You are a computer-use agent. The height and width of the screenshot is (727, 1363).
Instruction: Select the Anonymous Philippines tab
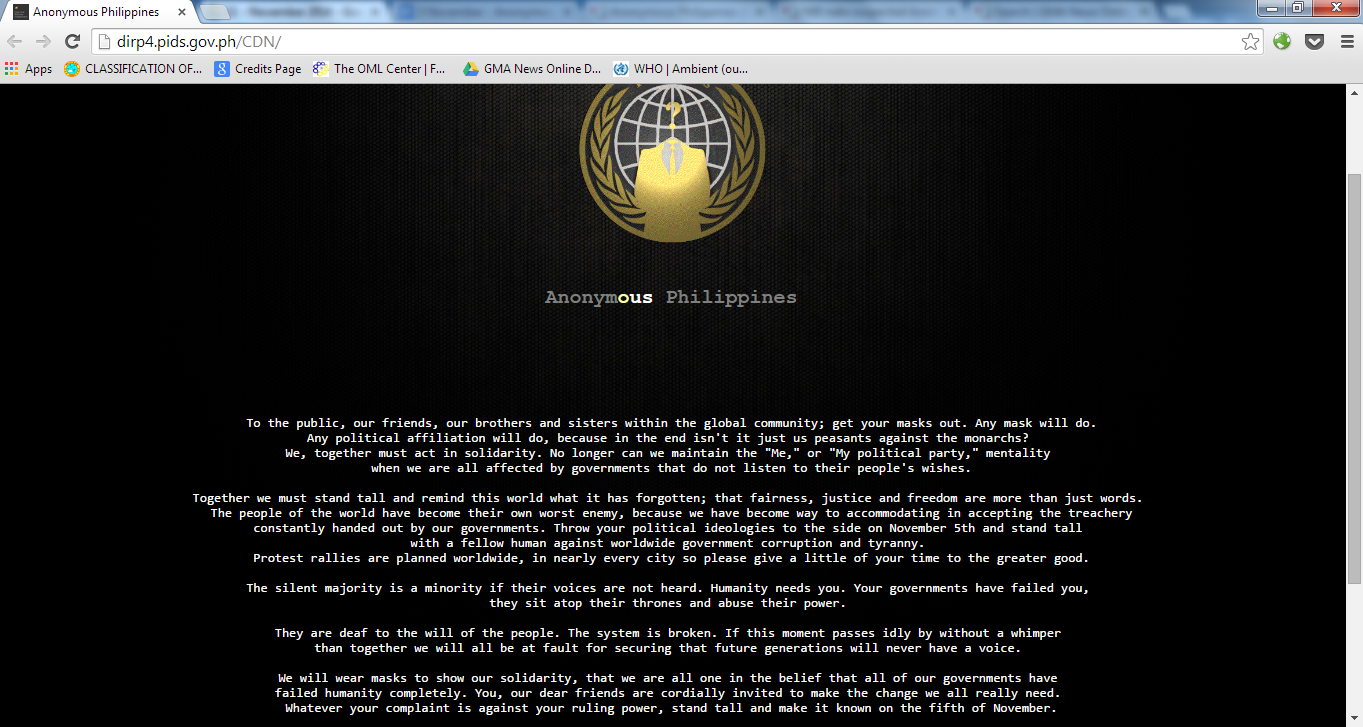pyautogui.click(x=98, y=12)
